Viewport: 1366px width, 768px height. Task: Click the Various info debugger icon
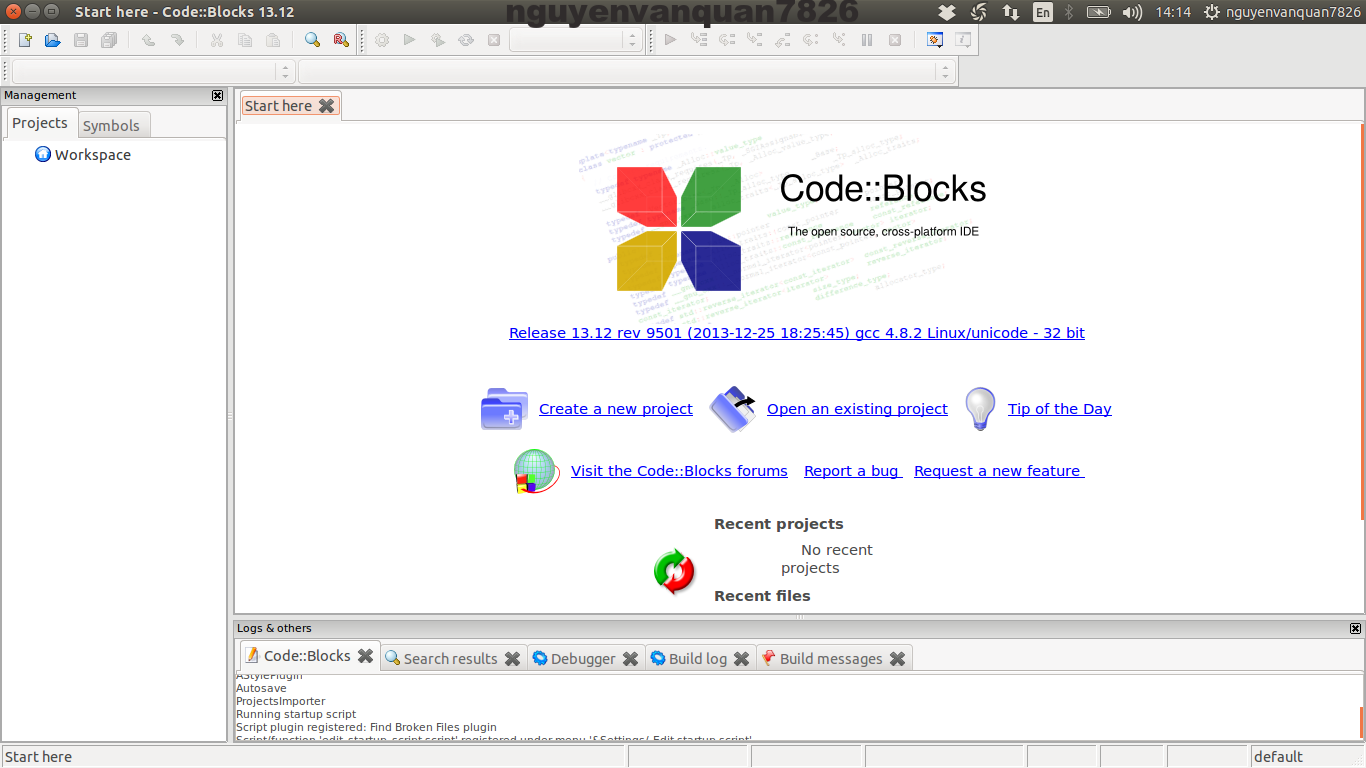[x=963, y=40]
